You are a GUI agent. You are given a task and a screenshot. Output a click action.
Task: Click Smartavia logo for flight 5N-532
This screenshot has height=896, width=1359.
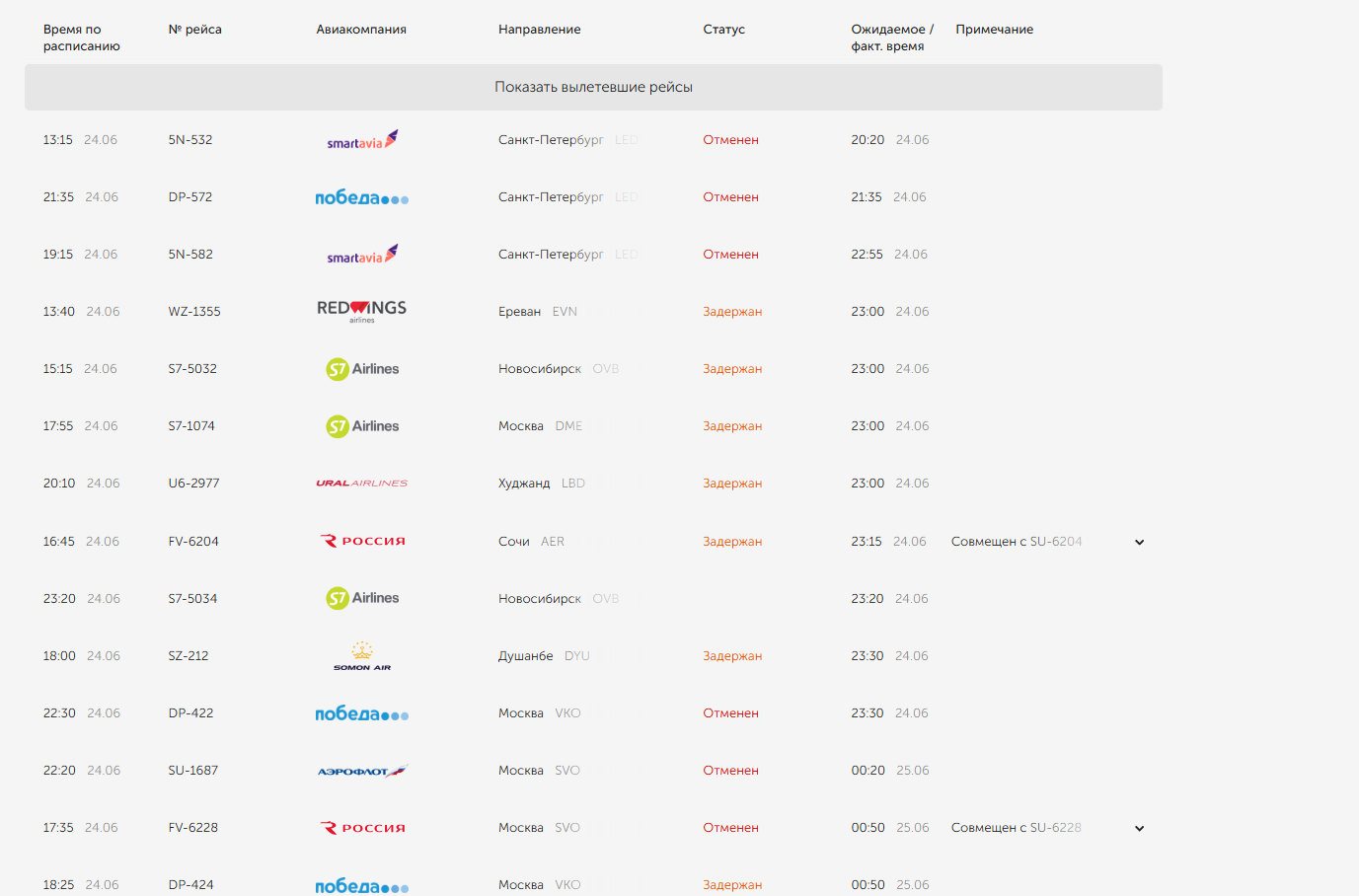click(x=362, y=140)
